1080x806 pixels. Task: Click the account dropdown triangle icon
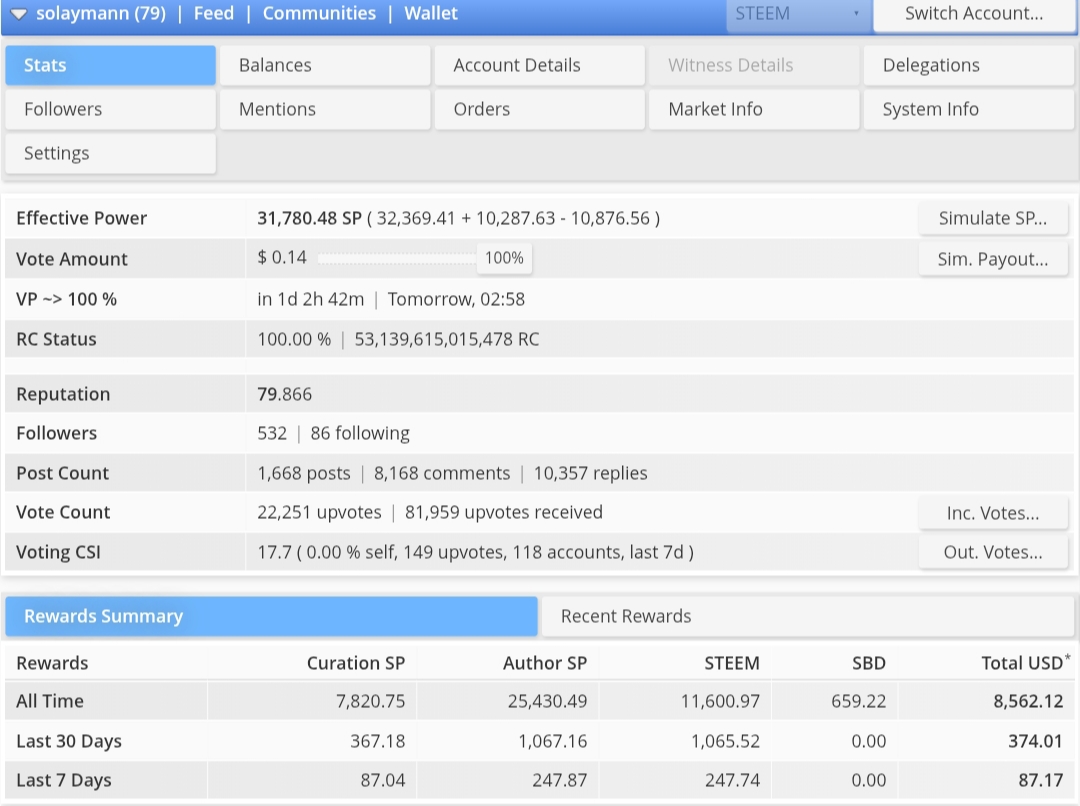click(19, 14)
